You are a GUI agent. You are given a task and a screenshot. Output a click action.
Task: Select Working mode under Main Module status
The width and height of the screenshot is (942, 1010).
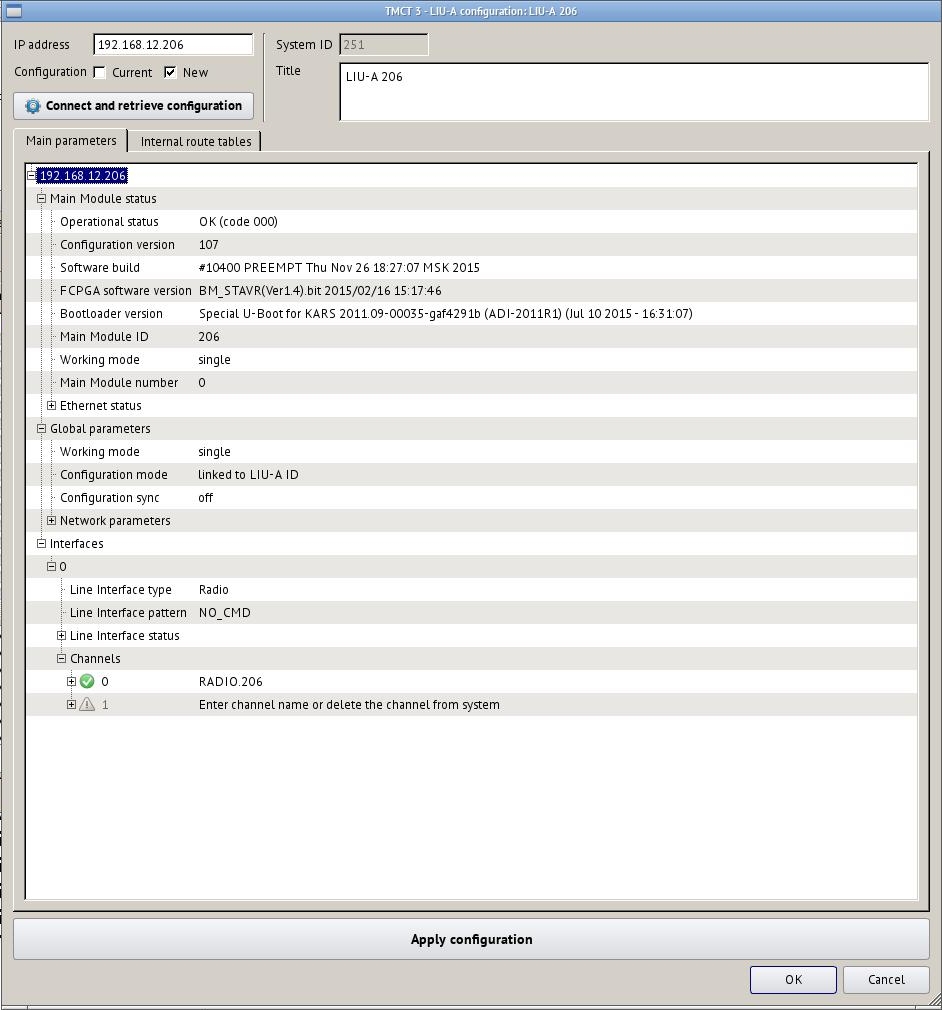point(472,359)
